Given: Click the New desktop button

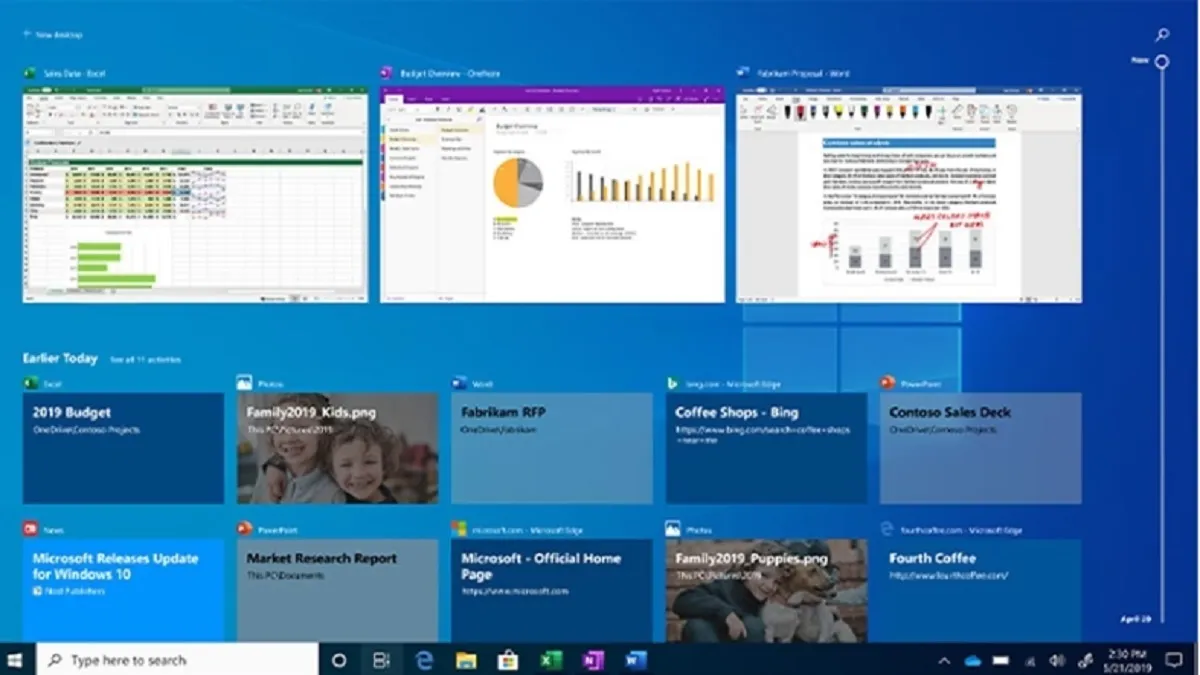Looking at the screenshot, I should tap(53, 35).
